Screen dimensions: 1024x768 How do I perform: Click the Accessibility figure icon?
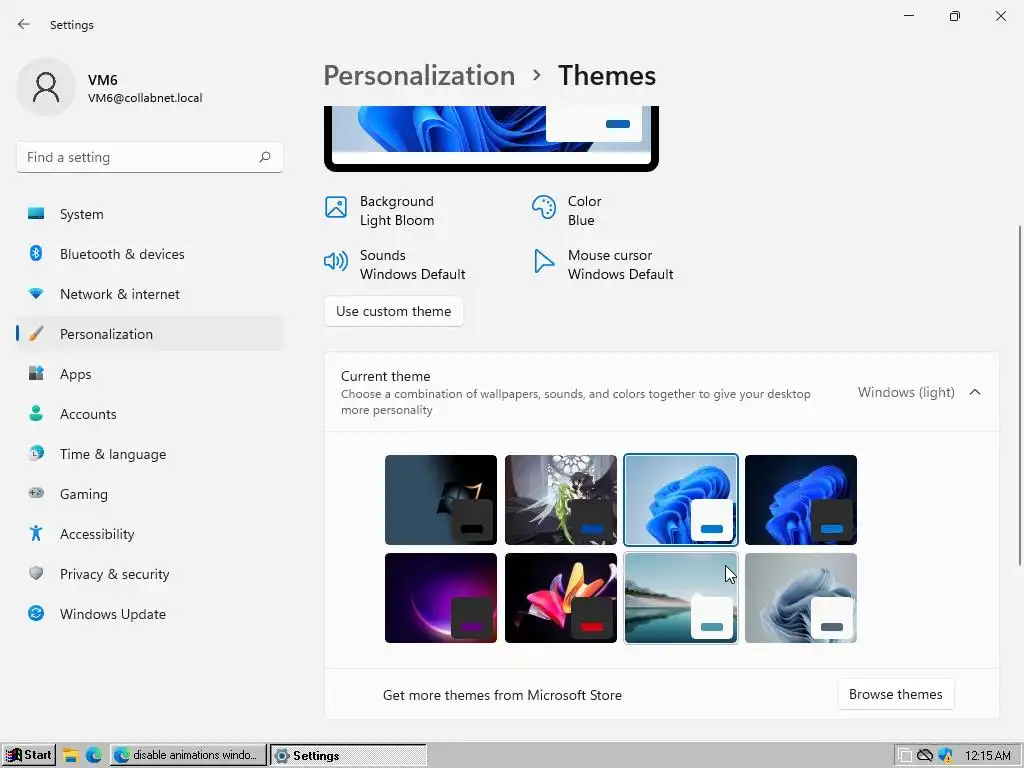pyautogui.click(x=36, y=534)
